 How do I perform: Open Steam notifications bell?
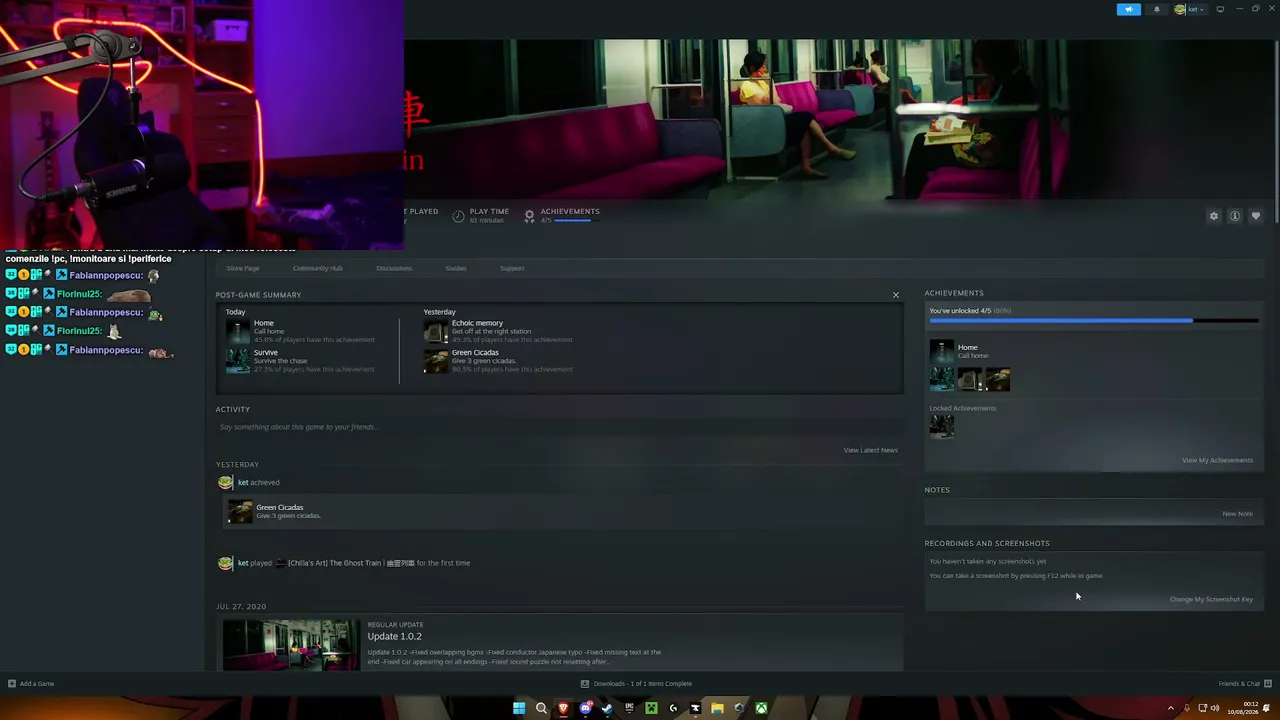click(1157, 9)
